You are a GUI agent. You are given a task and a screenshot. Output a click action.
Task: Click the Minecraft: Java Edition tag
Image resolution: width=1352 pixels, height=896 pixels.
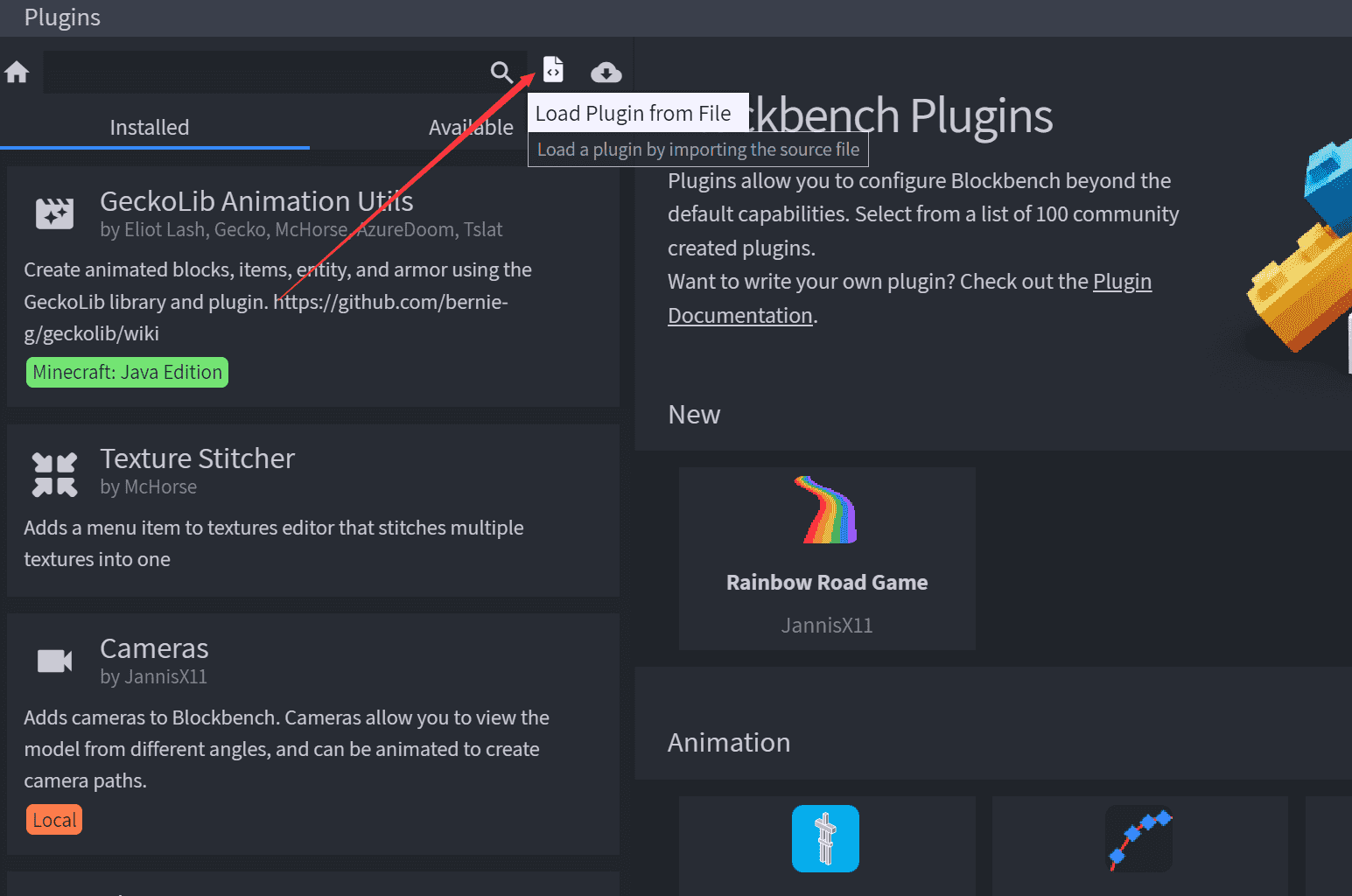(127, 372)
